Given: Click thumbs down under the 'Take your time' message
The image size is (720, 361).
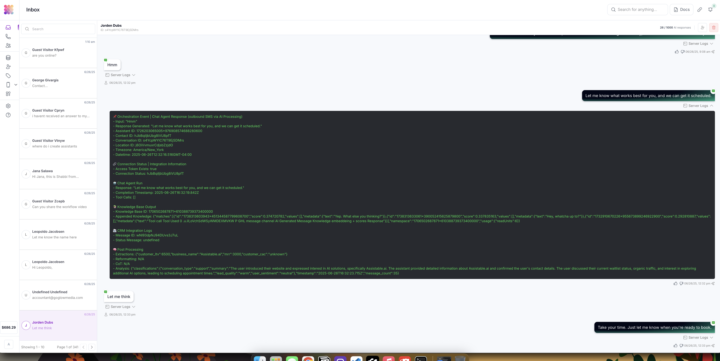Looking at the screenshot, I should (x=681, y=345).
